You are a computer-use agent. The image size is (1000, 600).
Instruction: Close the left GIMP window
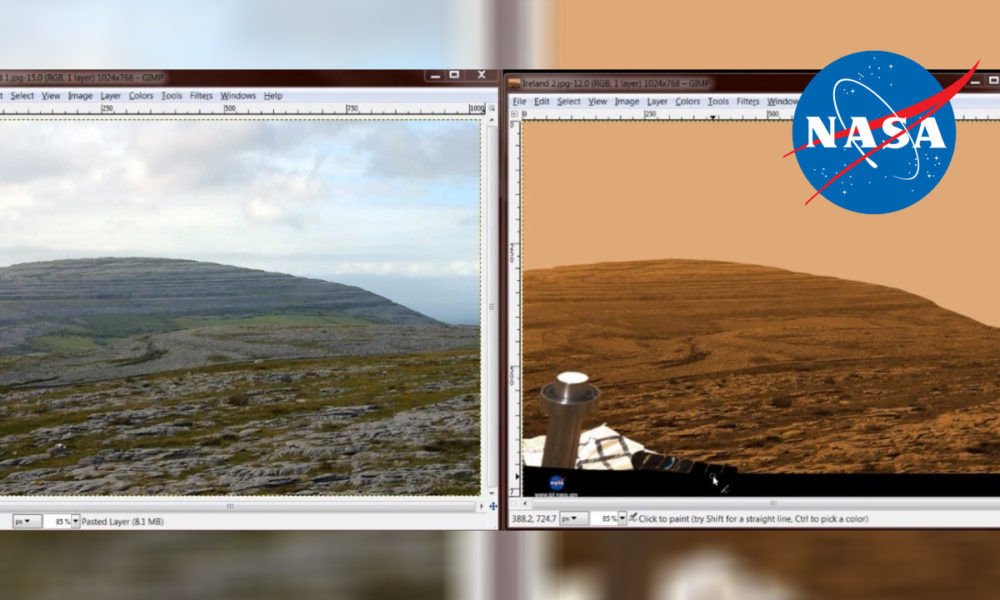(482, 75)
